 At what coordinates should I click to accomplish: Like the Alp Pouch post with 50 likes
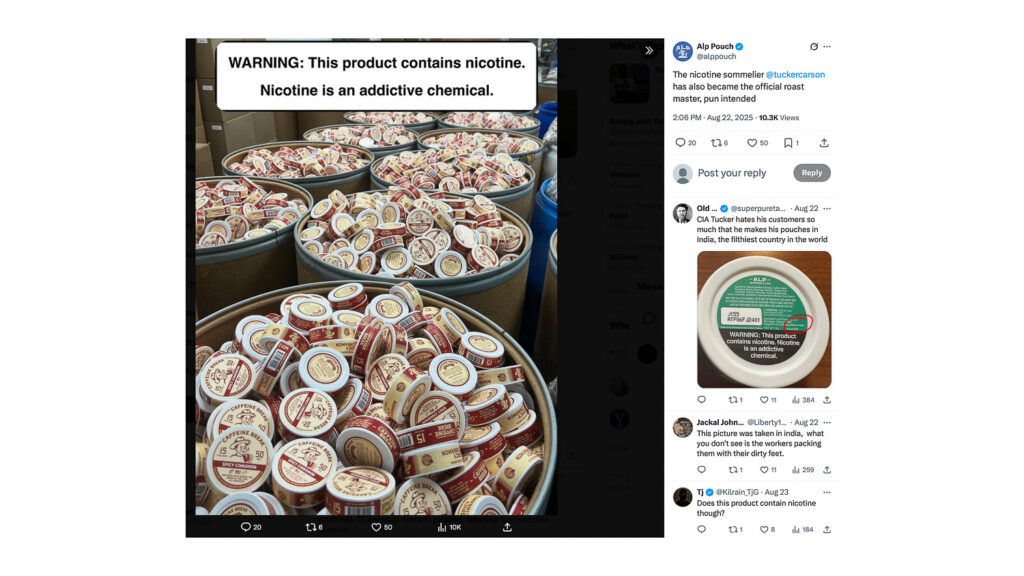point(757,142)
